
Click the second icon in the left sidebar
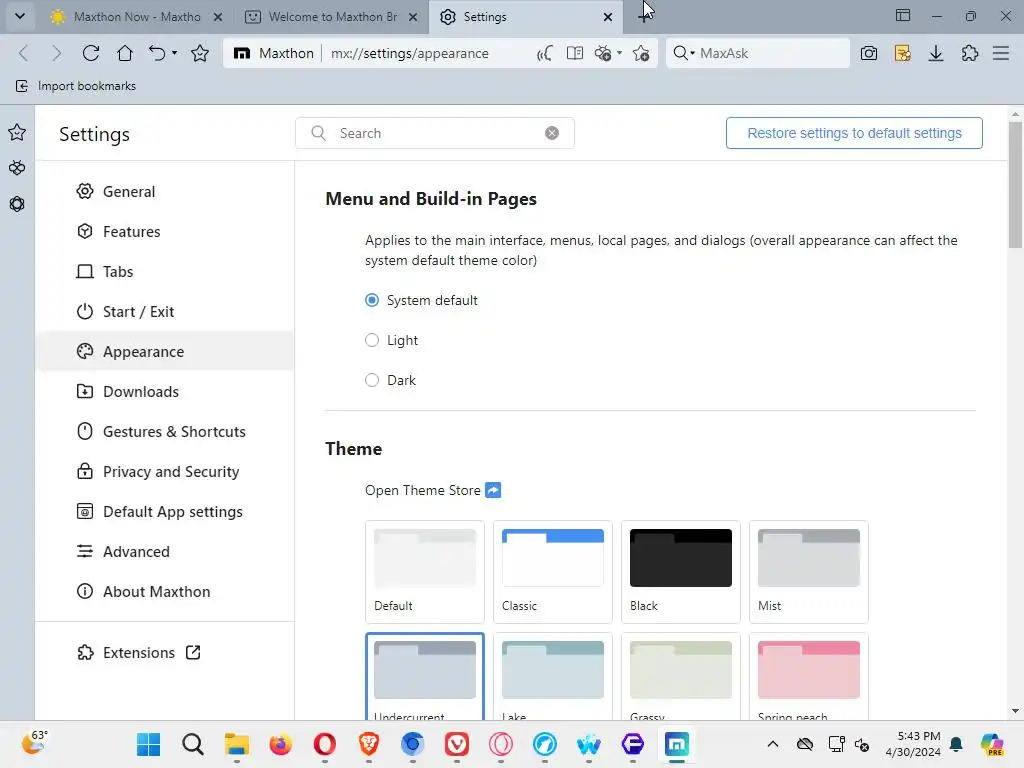[17, 168]
